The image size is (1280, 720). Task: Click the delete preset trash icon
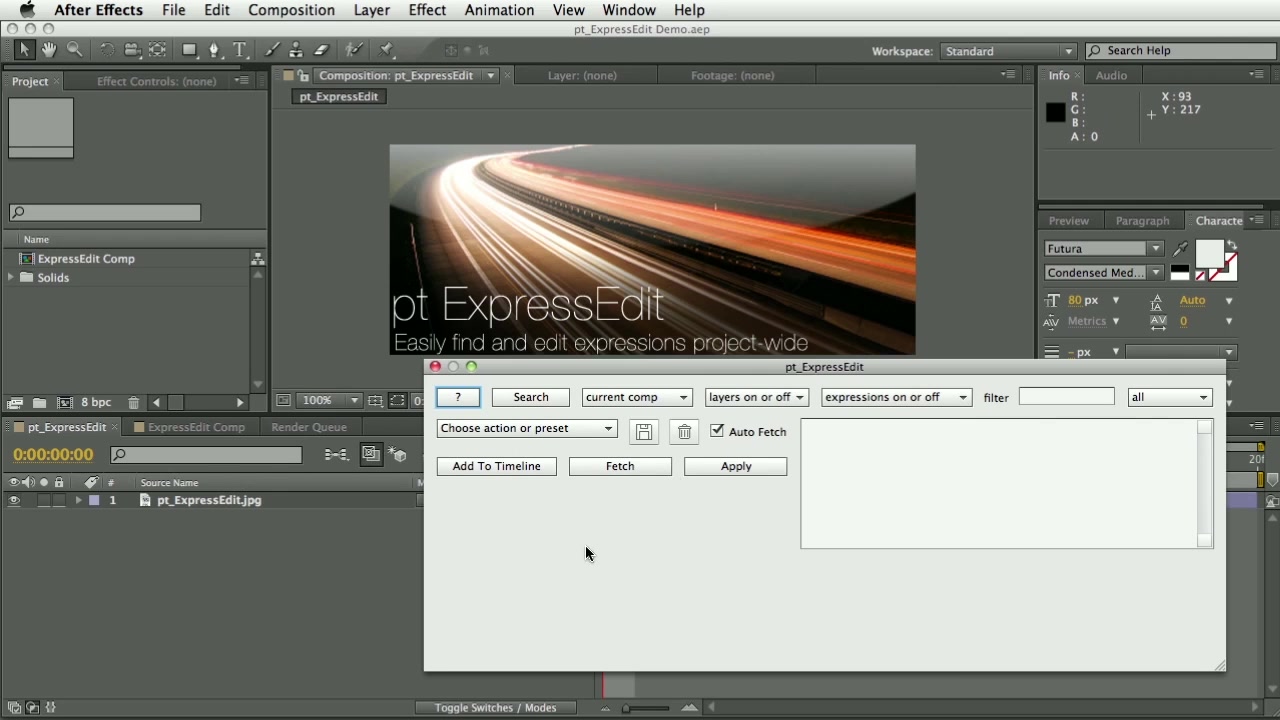coord(684,432)
